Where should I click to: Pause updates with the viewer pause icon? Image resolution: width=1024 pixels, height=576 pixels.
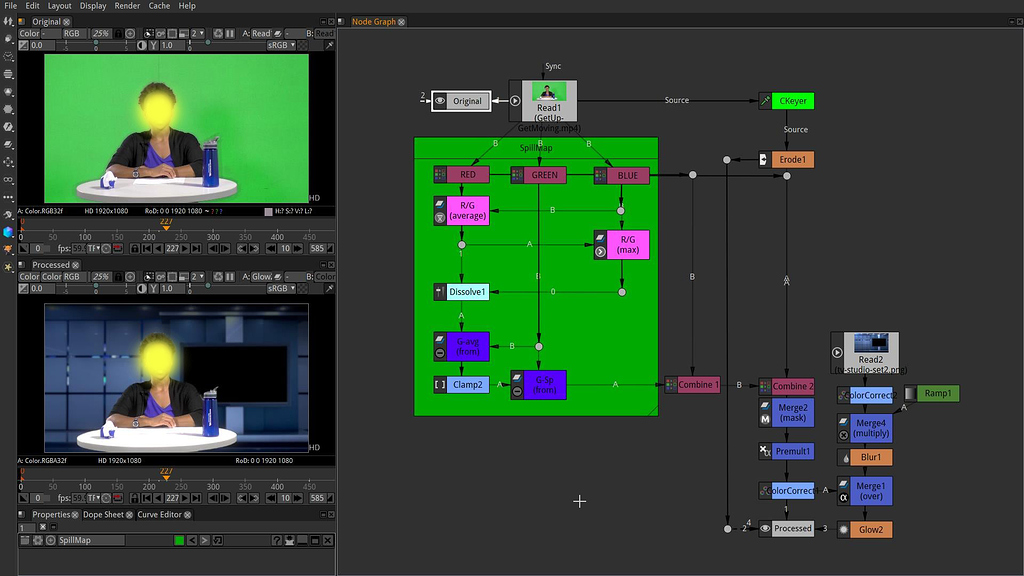click(x=232, y=33)
